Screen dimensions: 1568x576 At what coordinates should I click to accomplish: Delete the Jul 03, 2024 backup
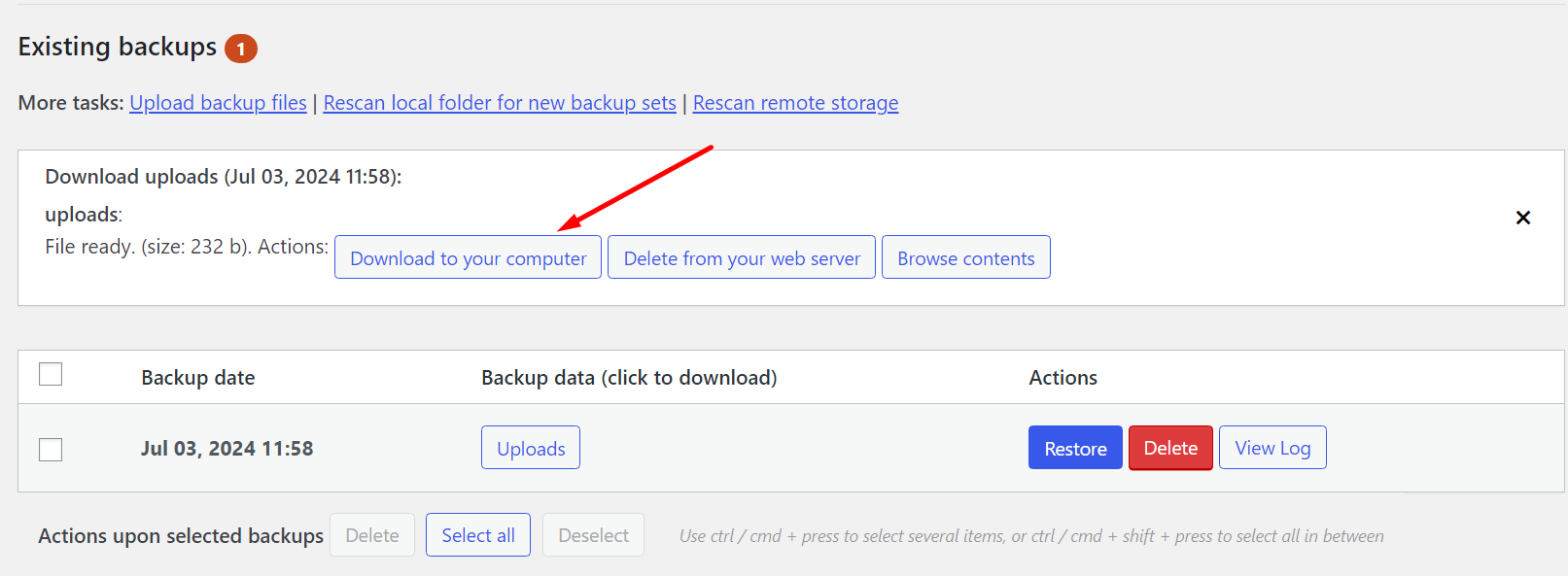[x=1170, y=447]
